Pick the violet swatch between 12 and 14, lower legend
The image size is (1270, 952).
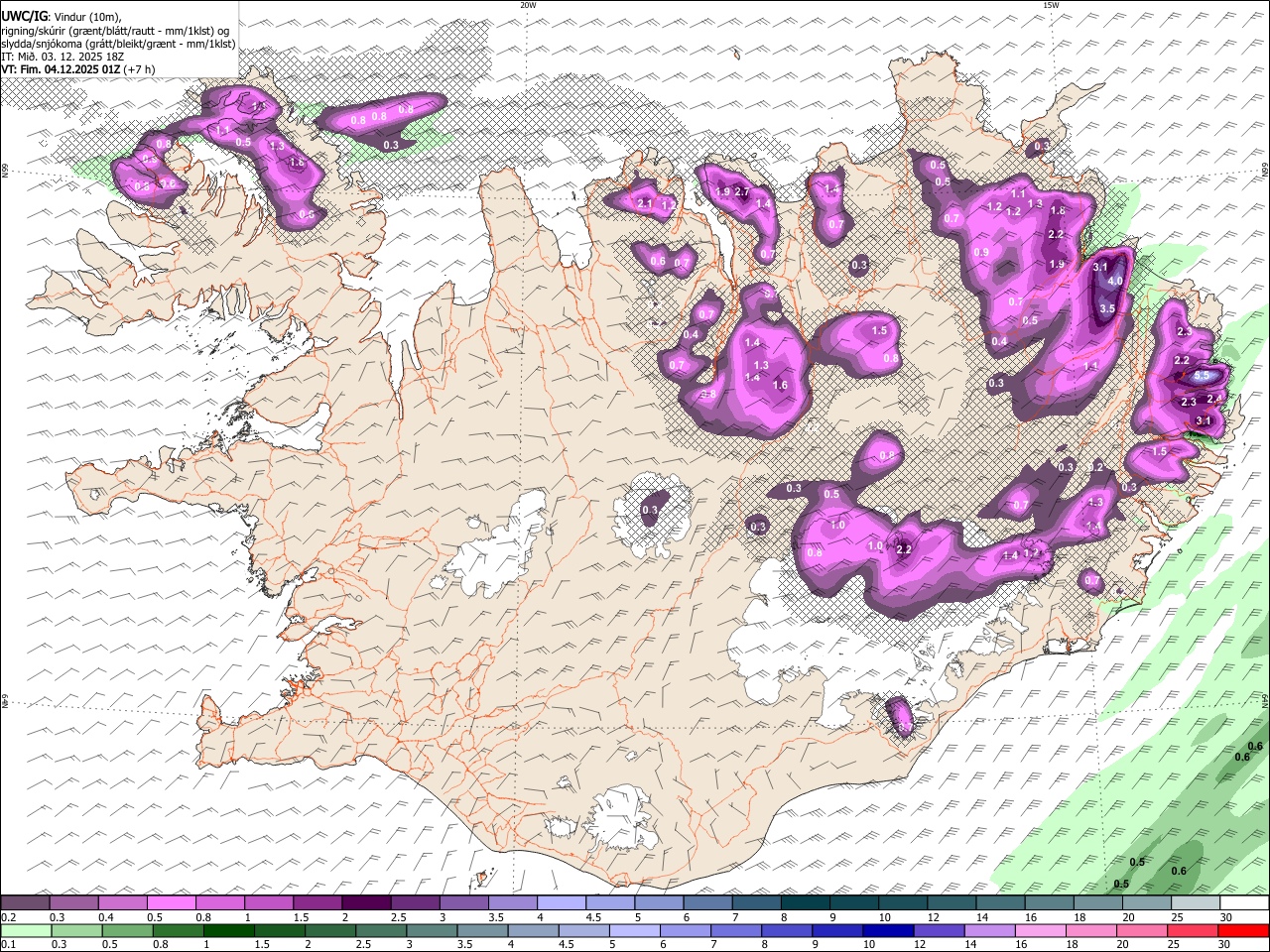click(940, 930)
